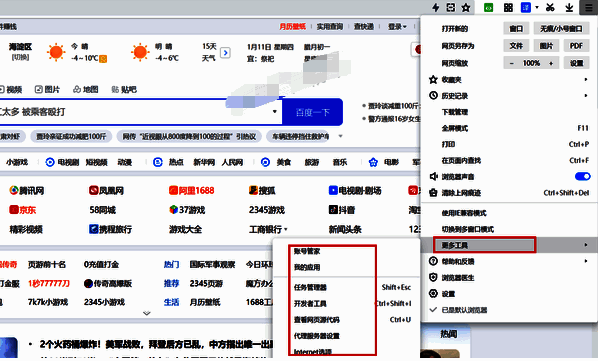Screen dimensions: 598x361
Task: Open the green code extension icon
Action: click(x=489, y=7)
